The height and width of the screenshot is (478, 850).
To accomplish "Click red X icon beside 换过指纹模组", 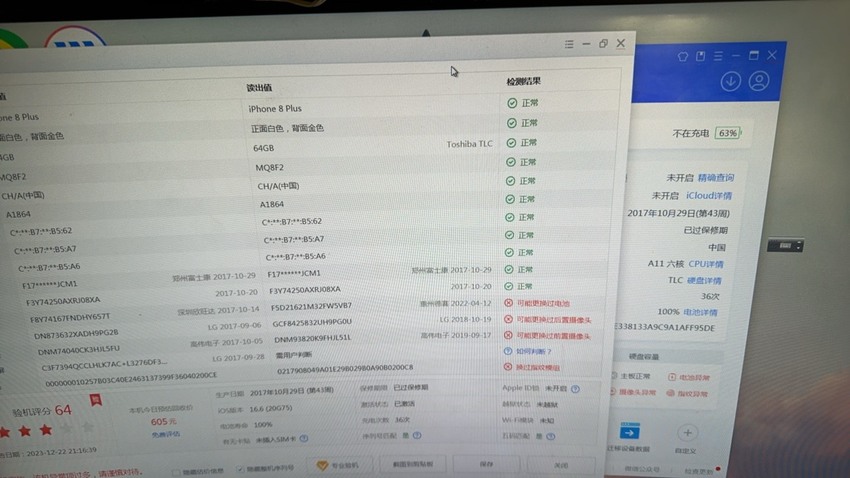I will tap(508, 367).
